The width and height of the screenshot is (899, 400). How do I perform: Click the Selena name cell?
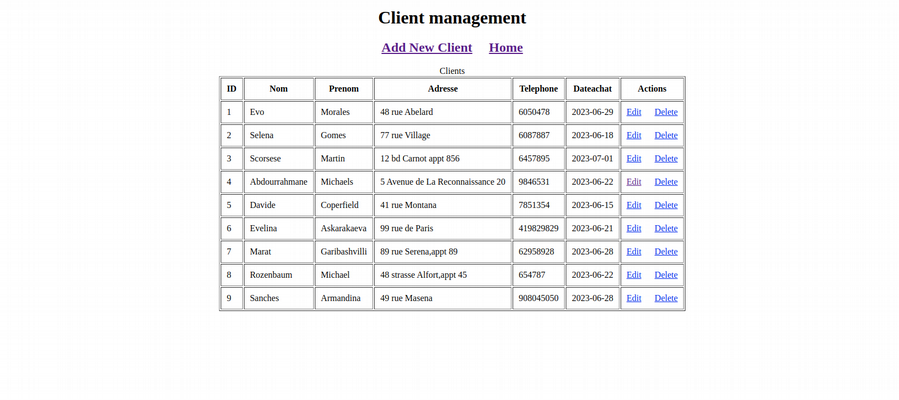coord(279,135)
